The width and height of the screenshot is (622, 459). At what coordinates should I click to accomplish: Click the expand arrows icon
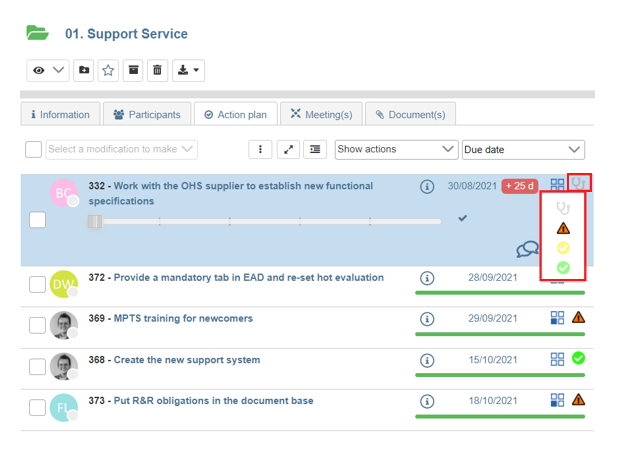(288, 149)
